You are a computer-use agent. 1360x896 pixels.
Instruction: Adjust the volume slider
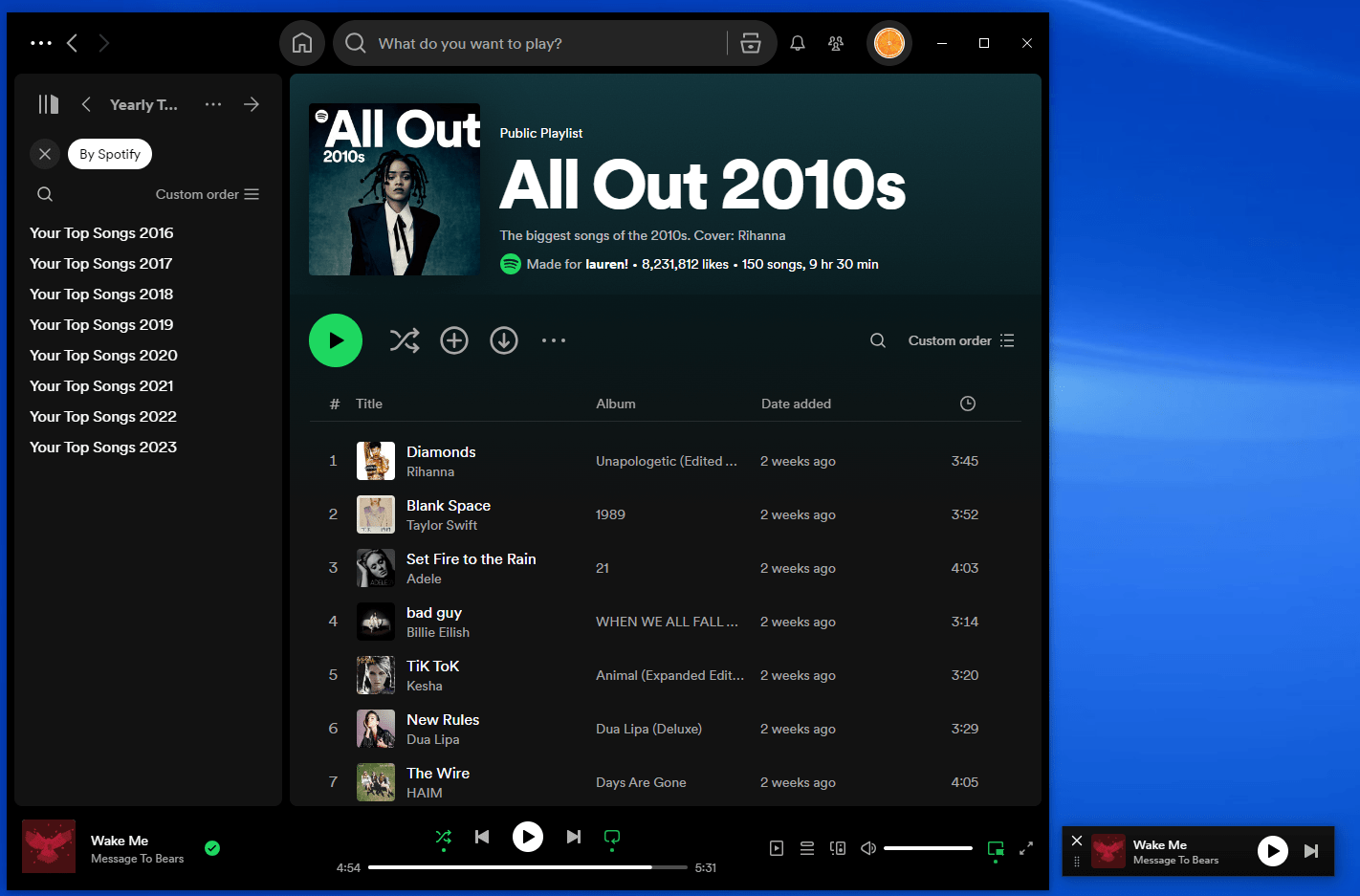tap(928, 848)
